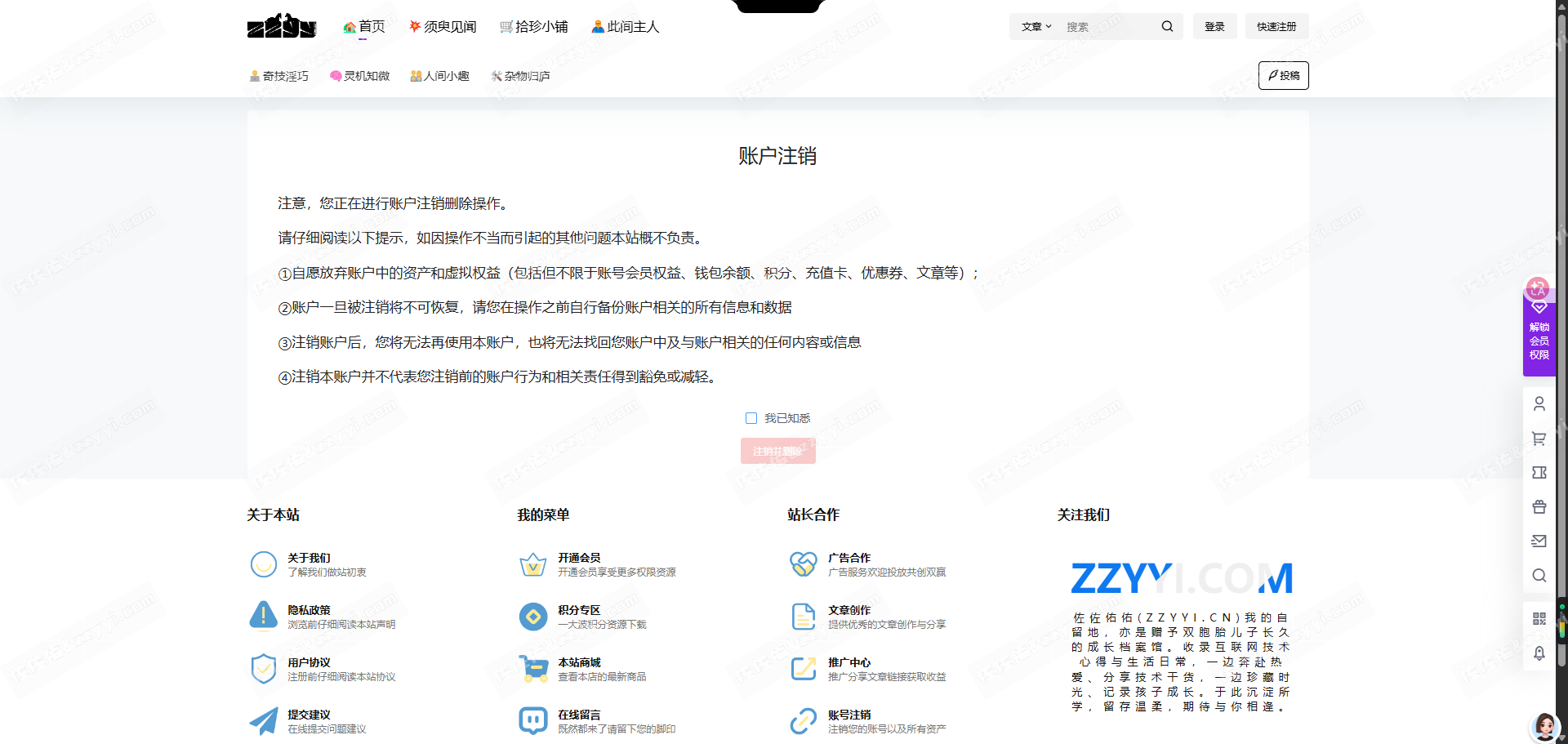
Task: Click the 关于我们 smiley circle icon
Action: [264, 564]
